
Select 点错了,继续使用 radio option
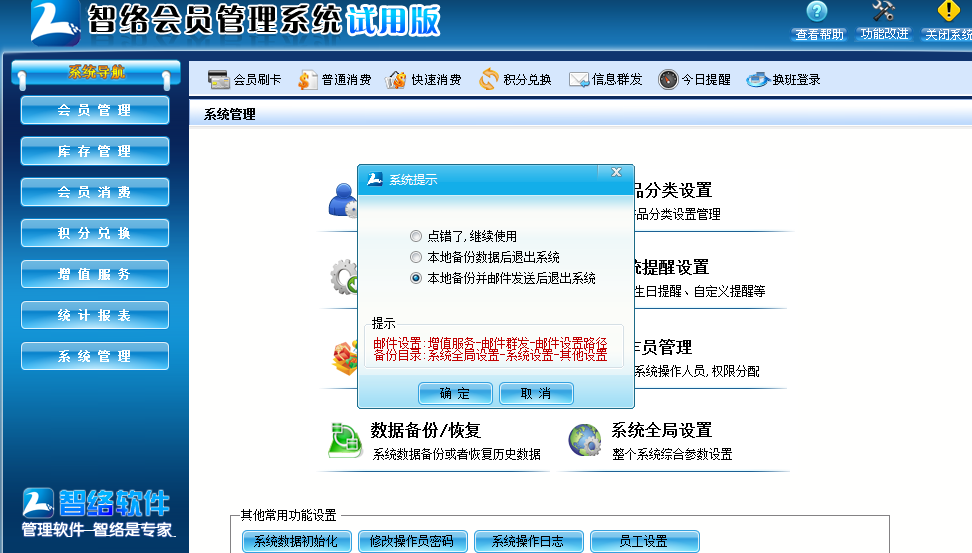(416, 236)
